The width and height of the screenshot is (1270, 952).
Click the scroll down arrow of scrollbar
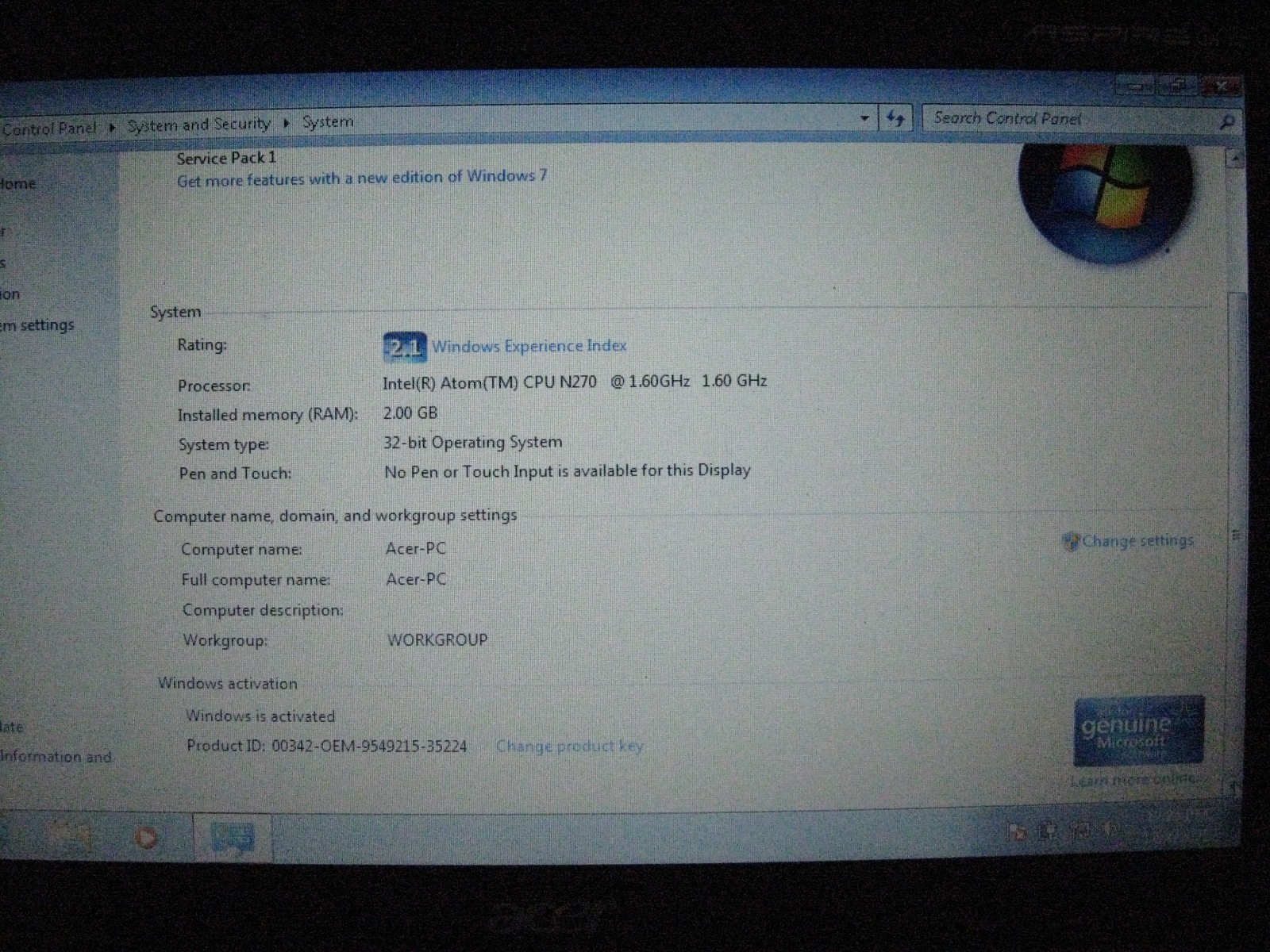pyautogui.click(x=1234, y=788)
